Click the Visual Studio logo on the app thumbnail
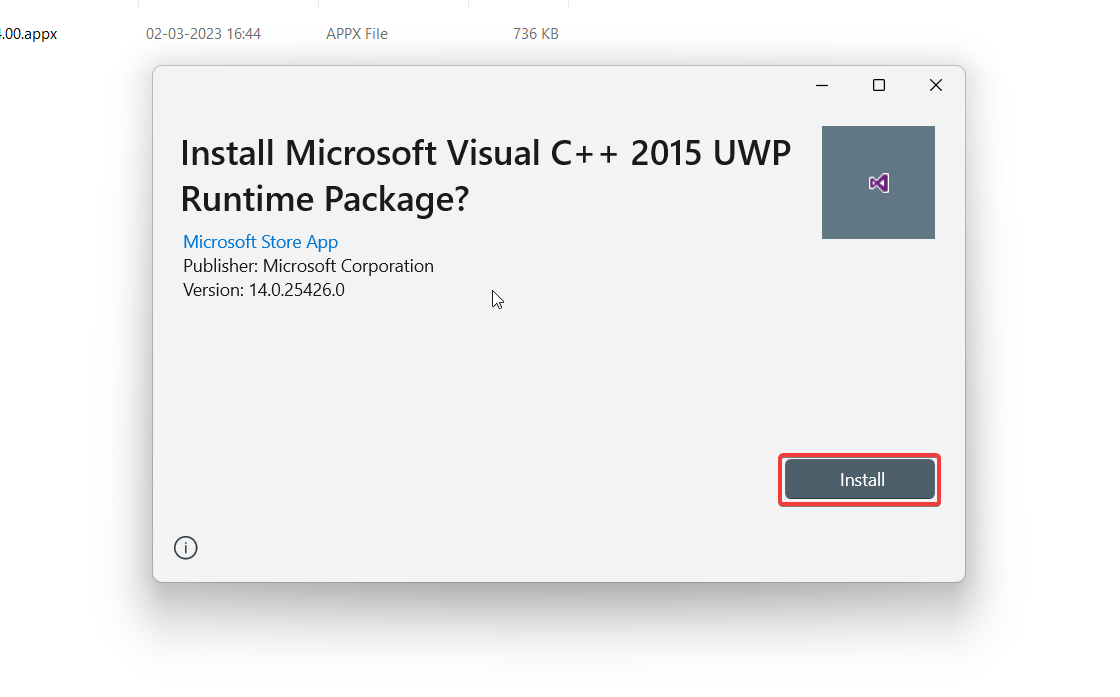 pos(878,182)
